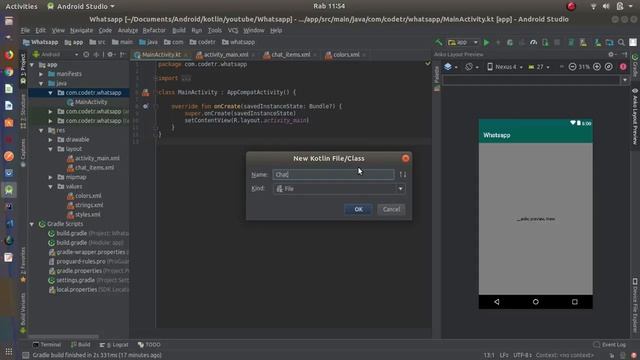Click the layout preview settings gear
Image resolution: width=640 pixels, height=360 pixels.
coord(611,54)
